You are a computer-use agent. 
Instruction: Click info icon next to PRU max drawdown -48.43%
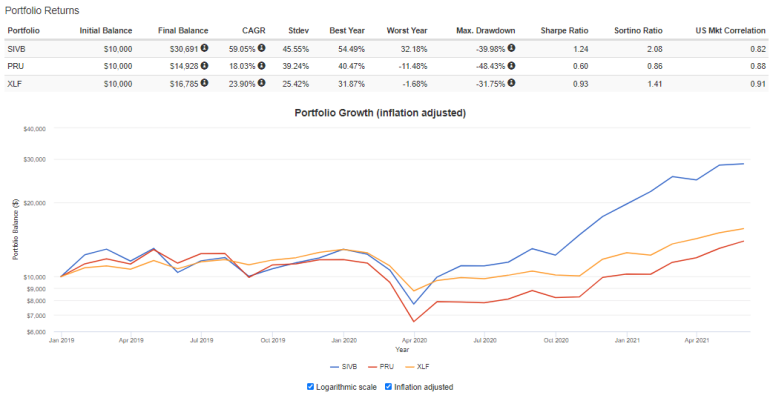[511, 65]
